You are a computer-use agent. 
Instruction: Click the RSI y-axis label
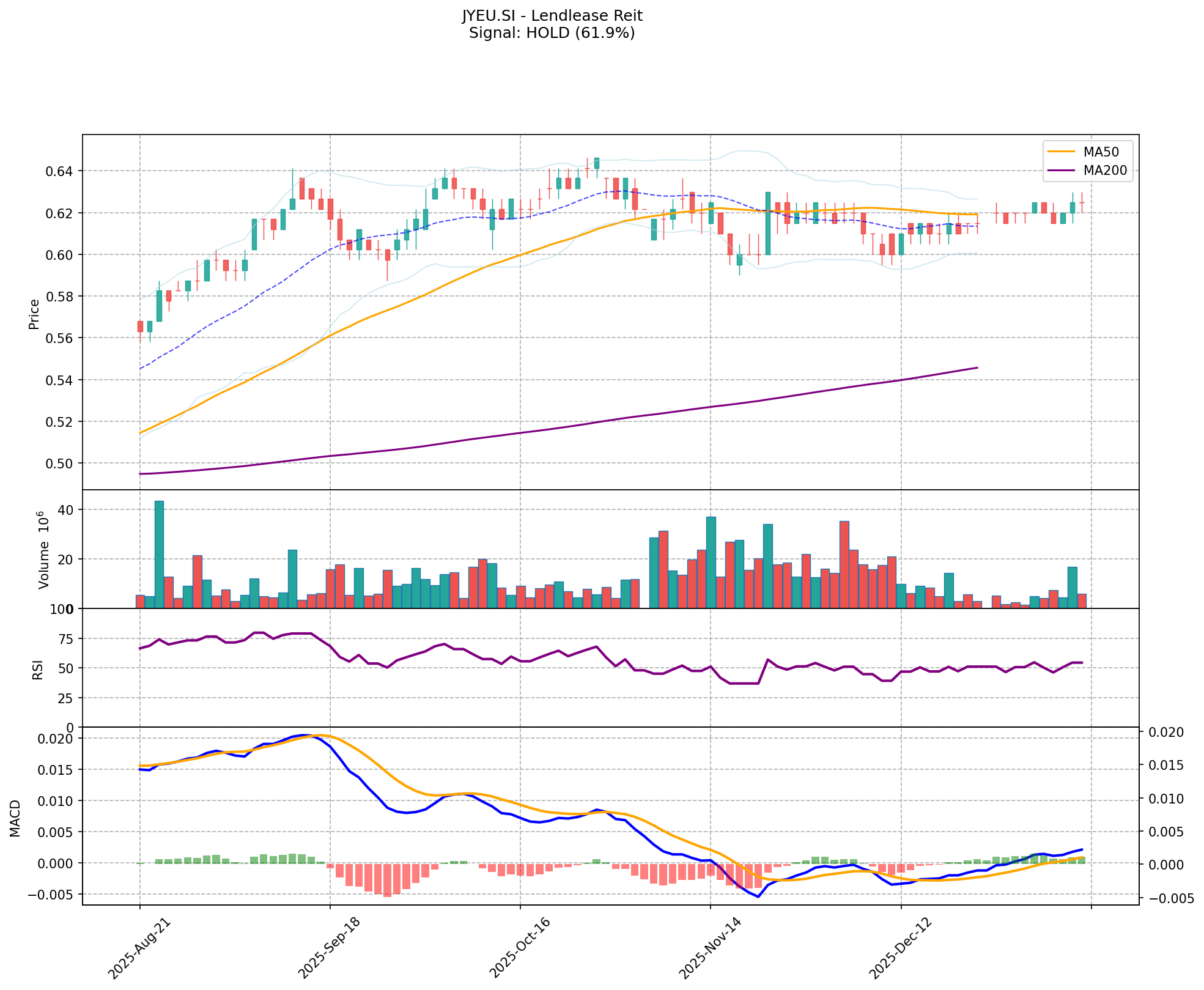click(x=38, y=669)
